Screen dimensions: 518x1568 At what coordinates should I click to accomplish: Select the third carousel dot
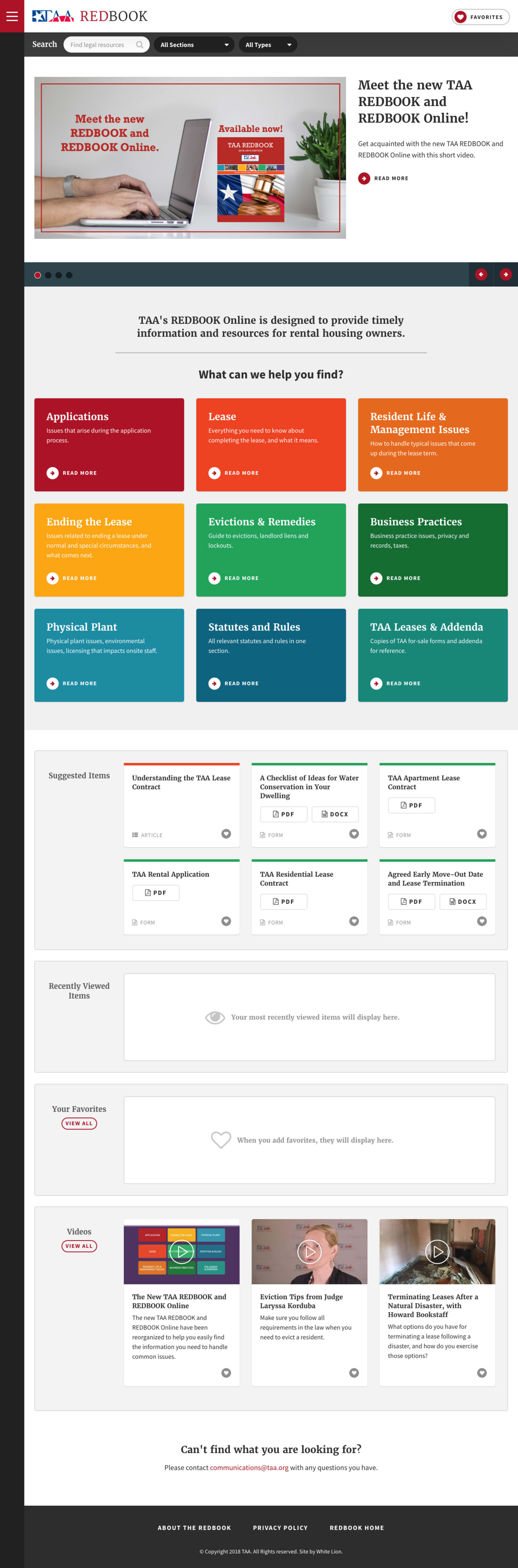click(x=59, y=275)
